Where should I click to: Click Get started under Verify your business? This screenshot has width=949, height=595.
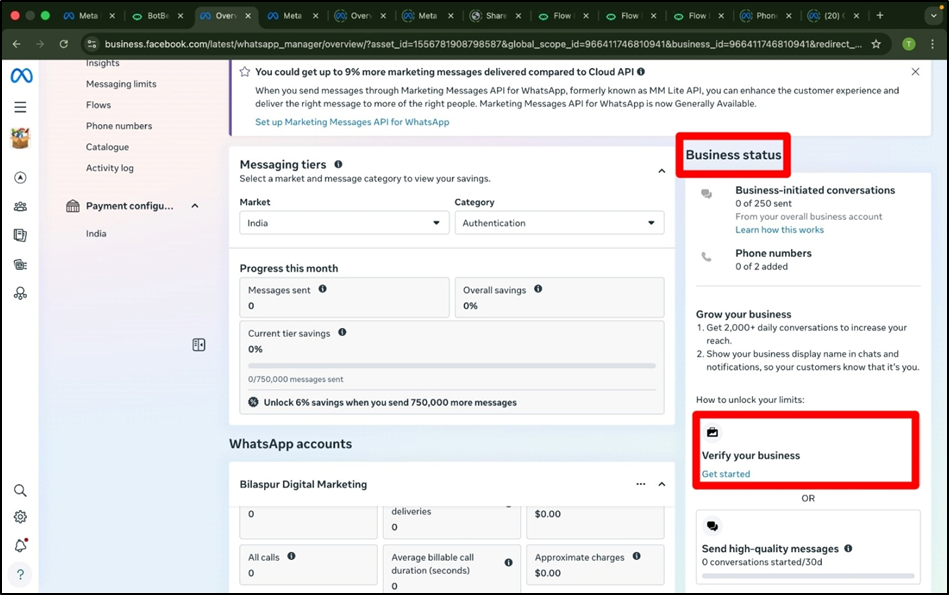(x=726, y=474)
